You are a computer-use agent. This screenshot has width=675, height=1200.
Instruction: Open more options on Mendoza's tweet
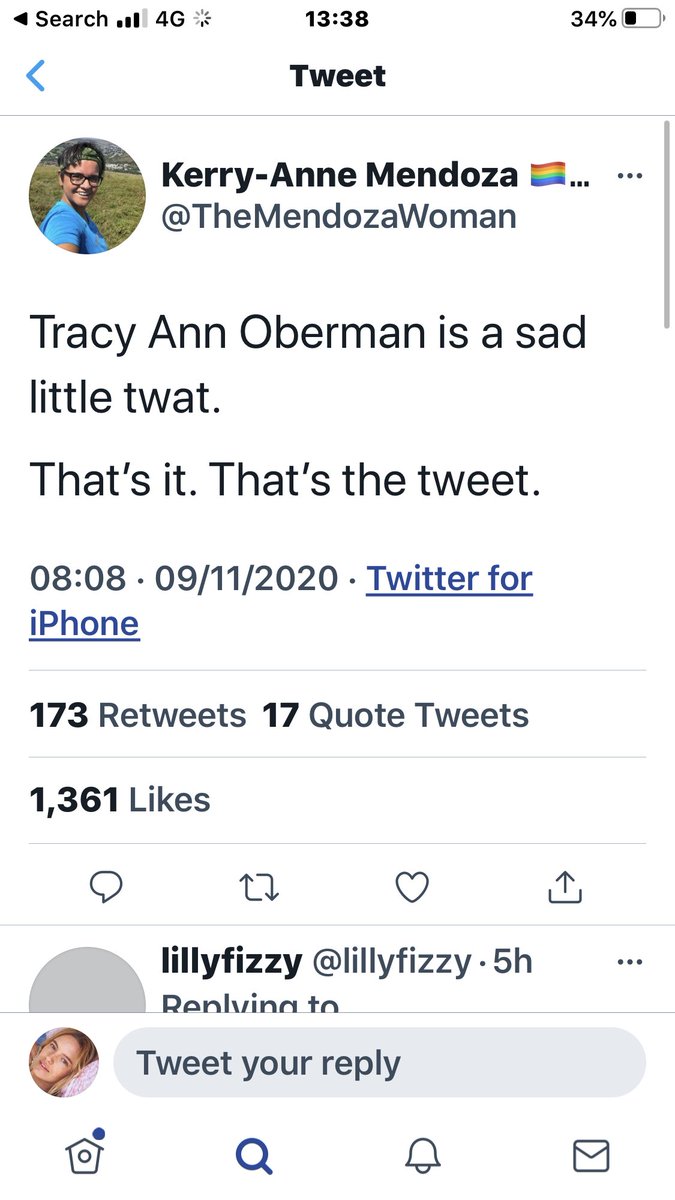(629, 177)
